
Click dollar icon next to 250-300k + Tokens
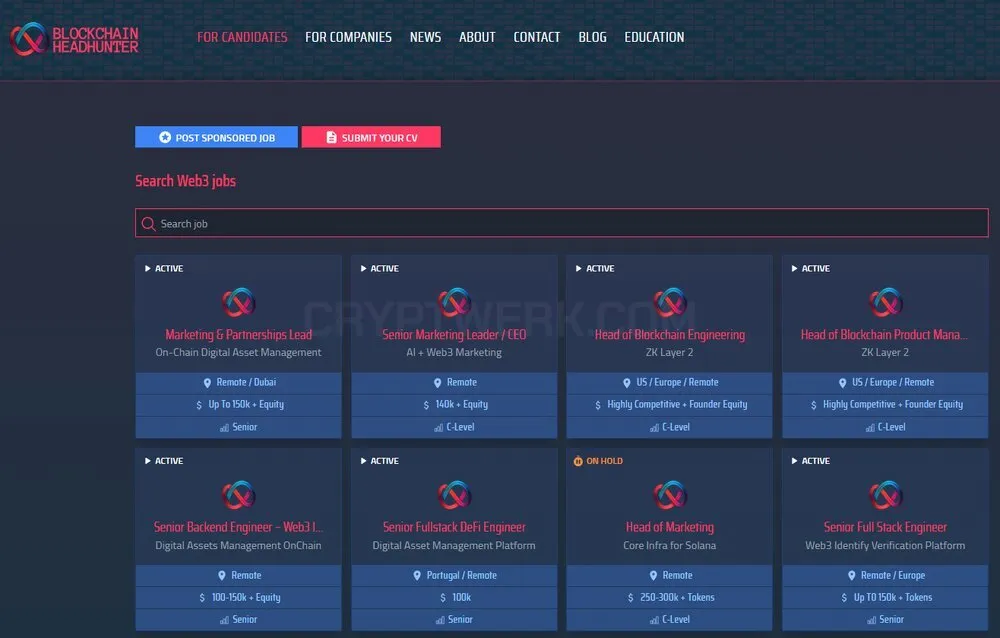click(631, 598)
